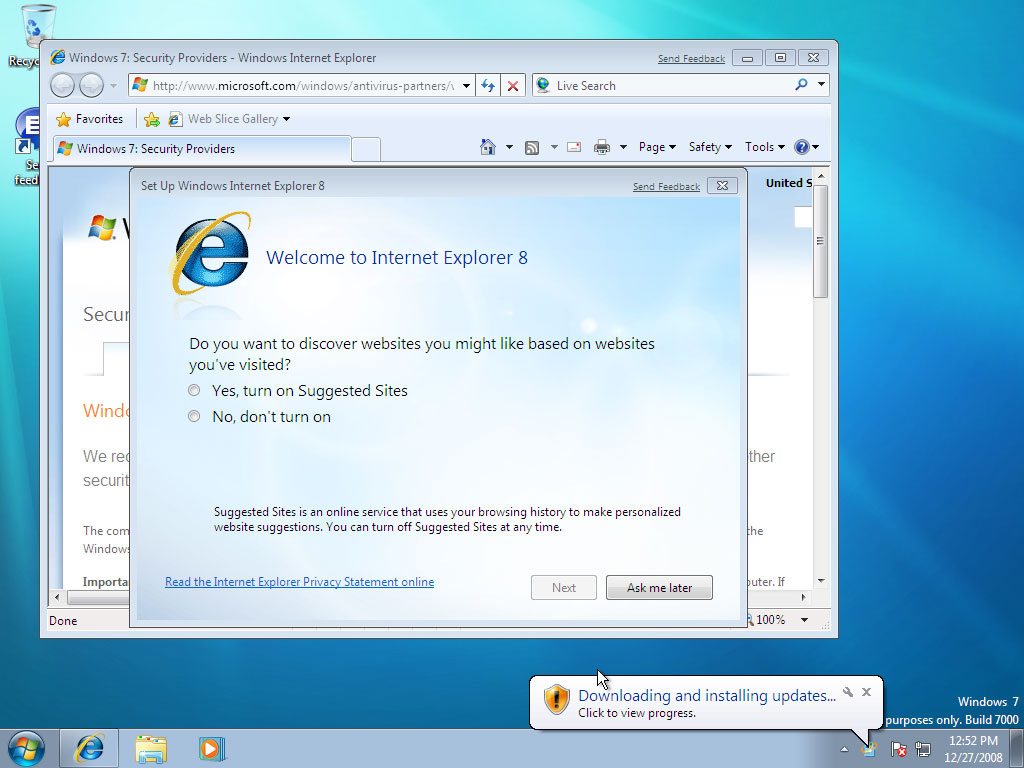Click the Read Mail envelope icon

coord(574,147)
